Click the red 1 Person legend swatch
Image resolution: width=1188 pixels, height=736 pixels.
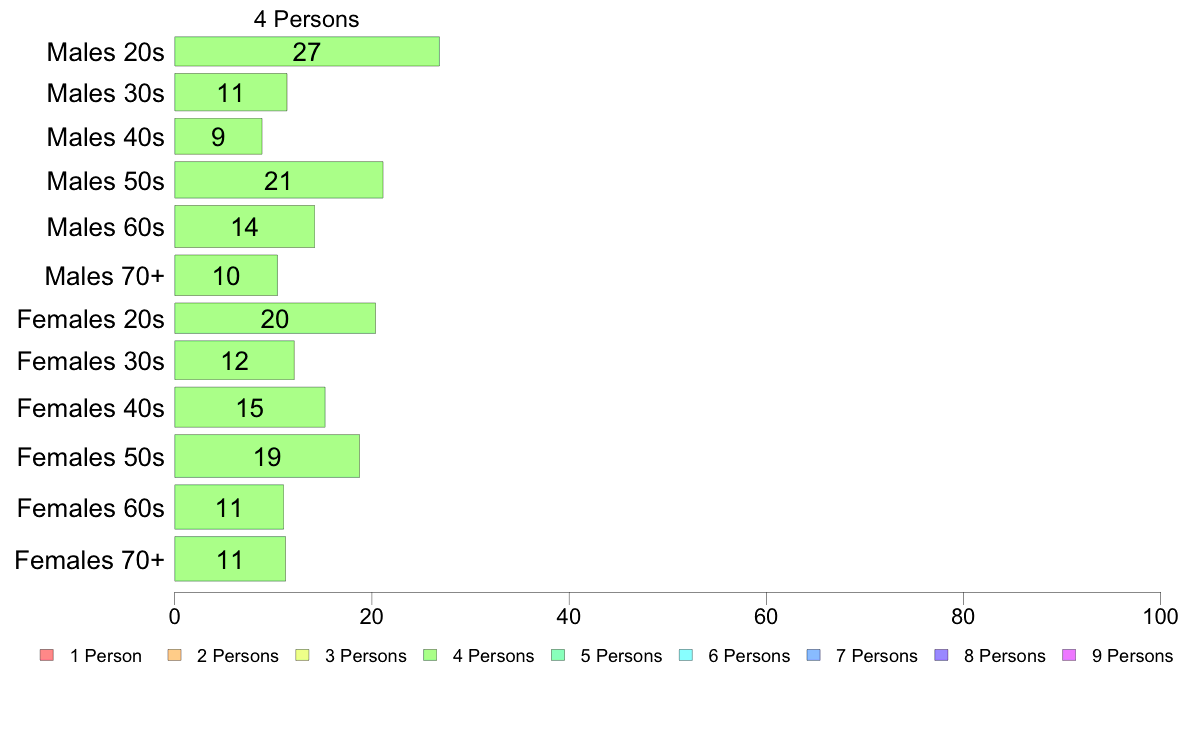(47, 655)
